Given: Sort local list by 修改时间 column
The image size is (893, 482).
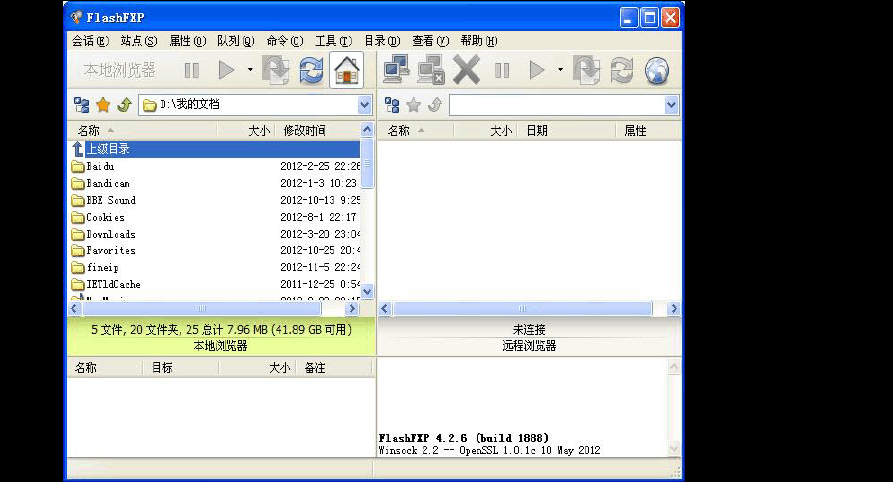Looking at the screenshot, I should click(x=318, y=130).
